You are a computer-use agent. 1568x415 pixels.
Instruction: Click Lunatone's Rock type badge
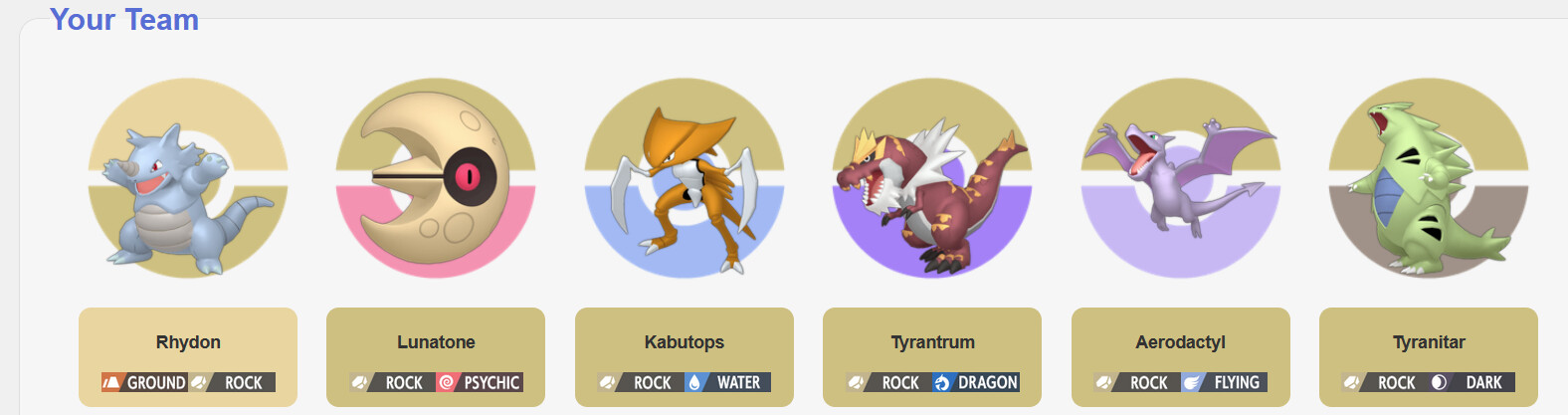[392, 382]
